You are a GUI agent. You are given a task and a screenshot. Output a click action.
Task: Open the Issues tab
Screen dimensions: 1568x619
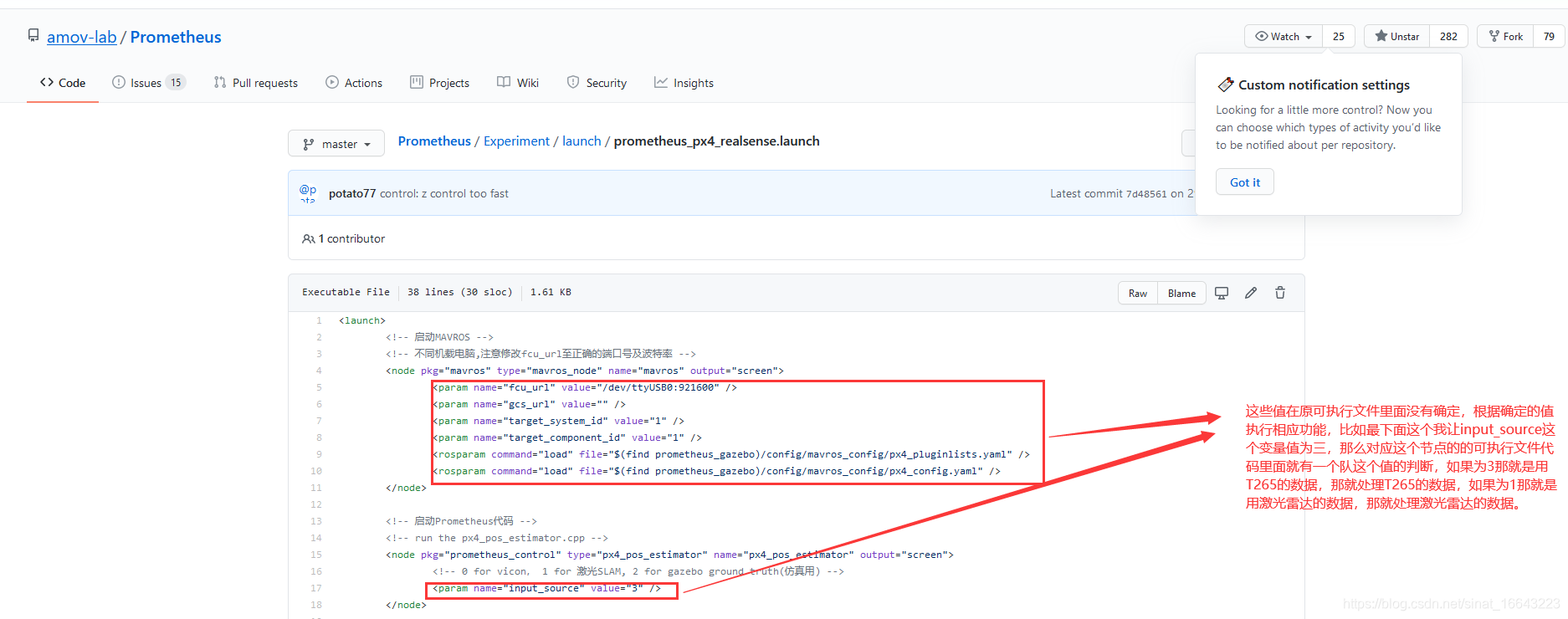pyautogui.click(x=148, y=83)
